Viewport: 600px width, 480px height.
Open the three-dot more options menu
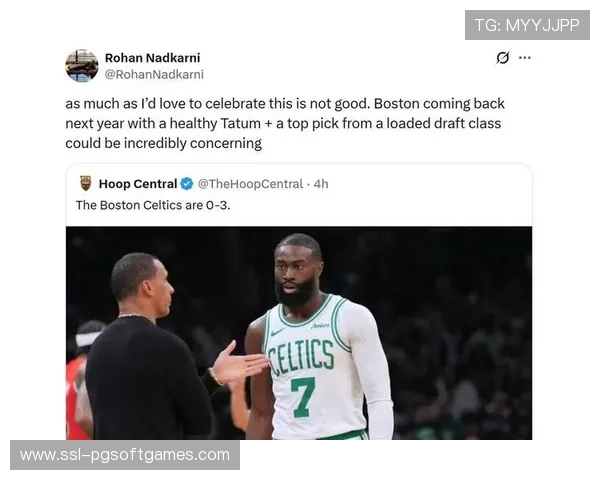tap(525, 58)
